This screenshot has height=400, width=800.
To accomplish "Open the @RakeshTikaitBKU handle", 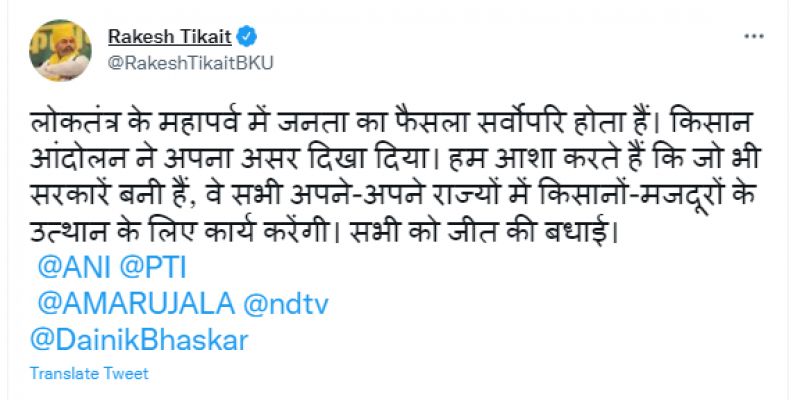I will click(189, 62).
